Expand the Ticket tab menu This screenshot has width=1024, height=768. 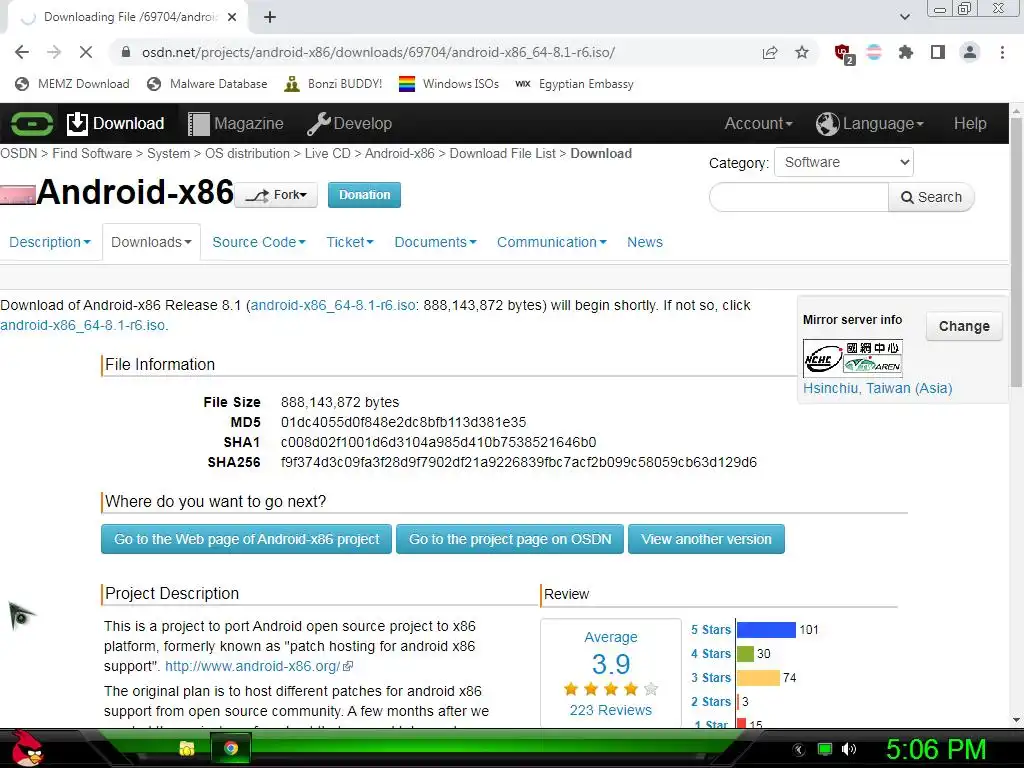349,242
